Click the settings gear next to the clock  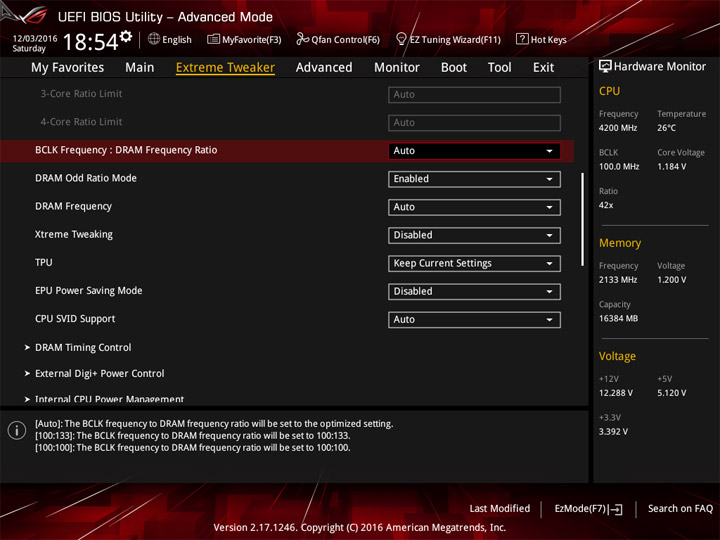pyautogui.click(x=126, y=37)
